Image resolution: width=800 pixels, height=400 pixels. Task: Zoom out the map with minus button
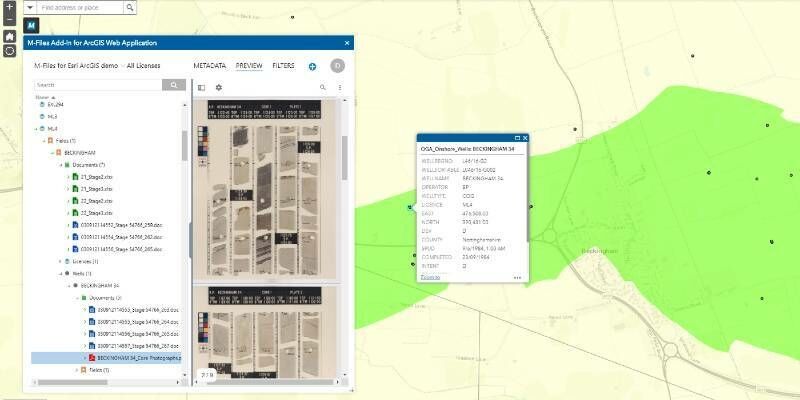point(9,19)
